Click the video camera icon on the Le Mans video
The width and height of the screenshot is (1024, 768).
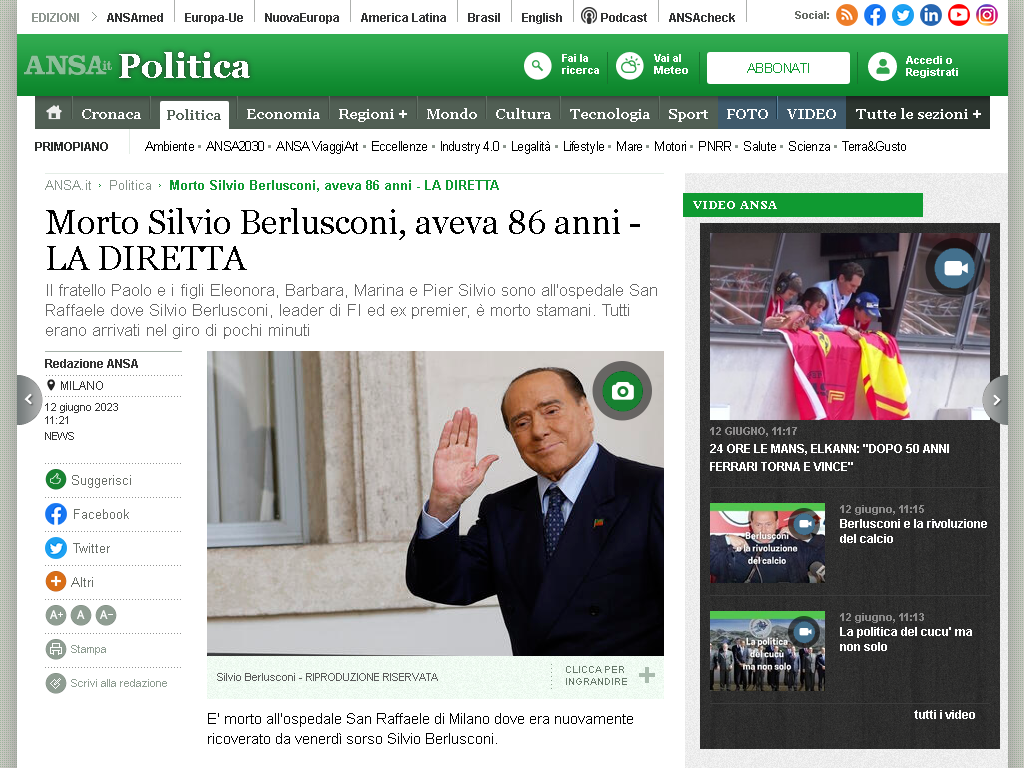(x=955, y=268)
